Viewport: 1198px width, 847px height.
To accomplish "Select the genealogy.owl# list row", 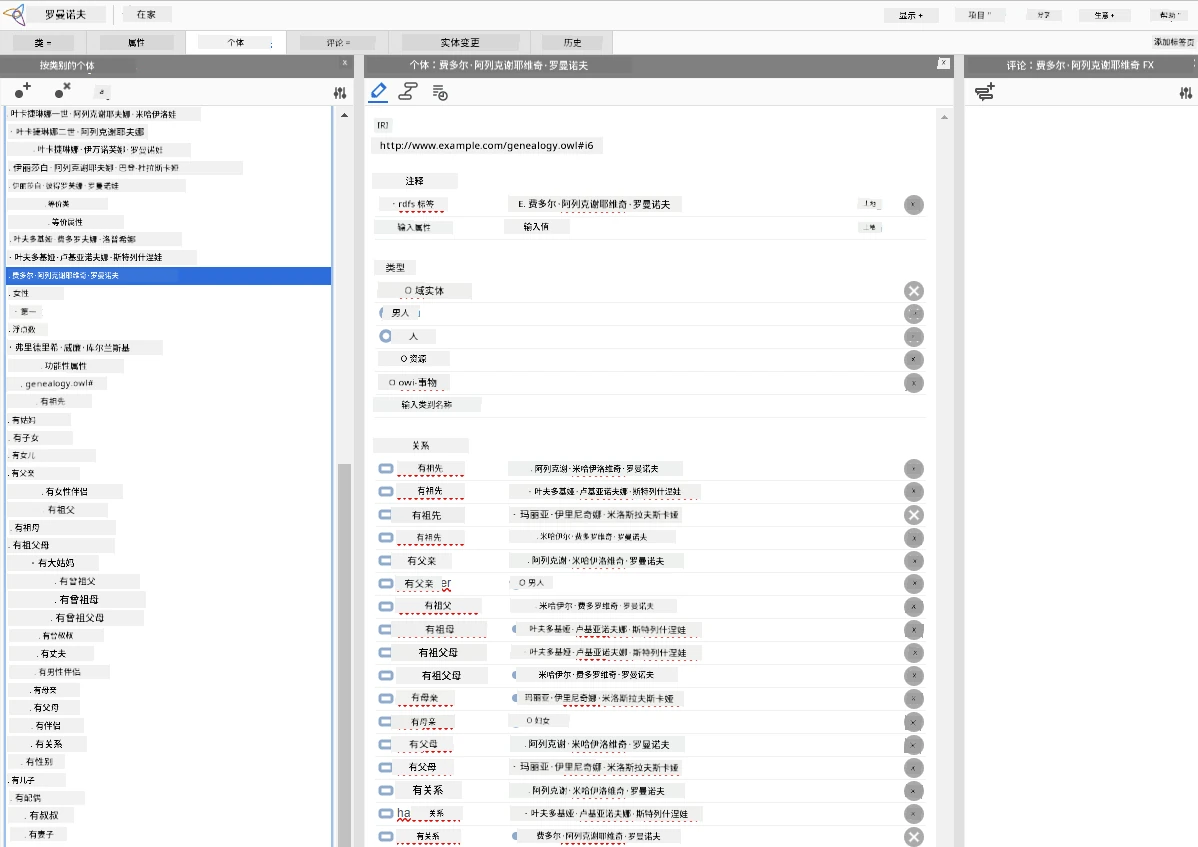I will click(x=59, y=383).
